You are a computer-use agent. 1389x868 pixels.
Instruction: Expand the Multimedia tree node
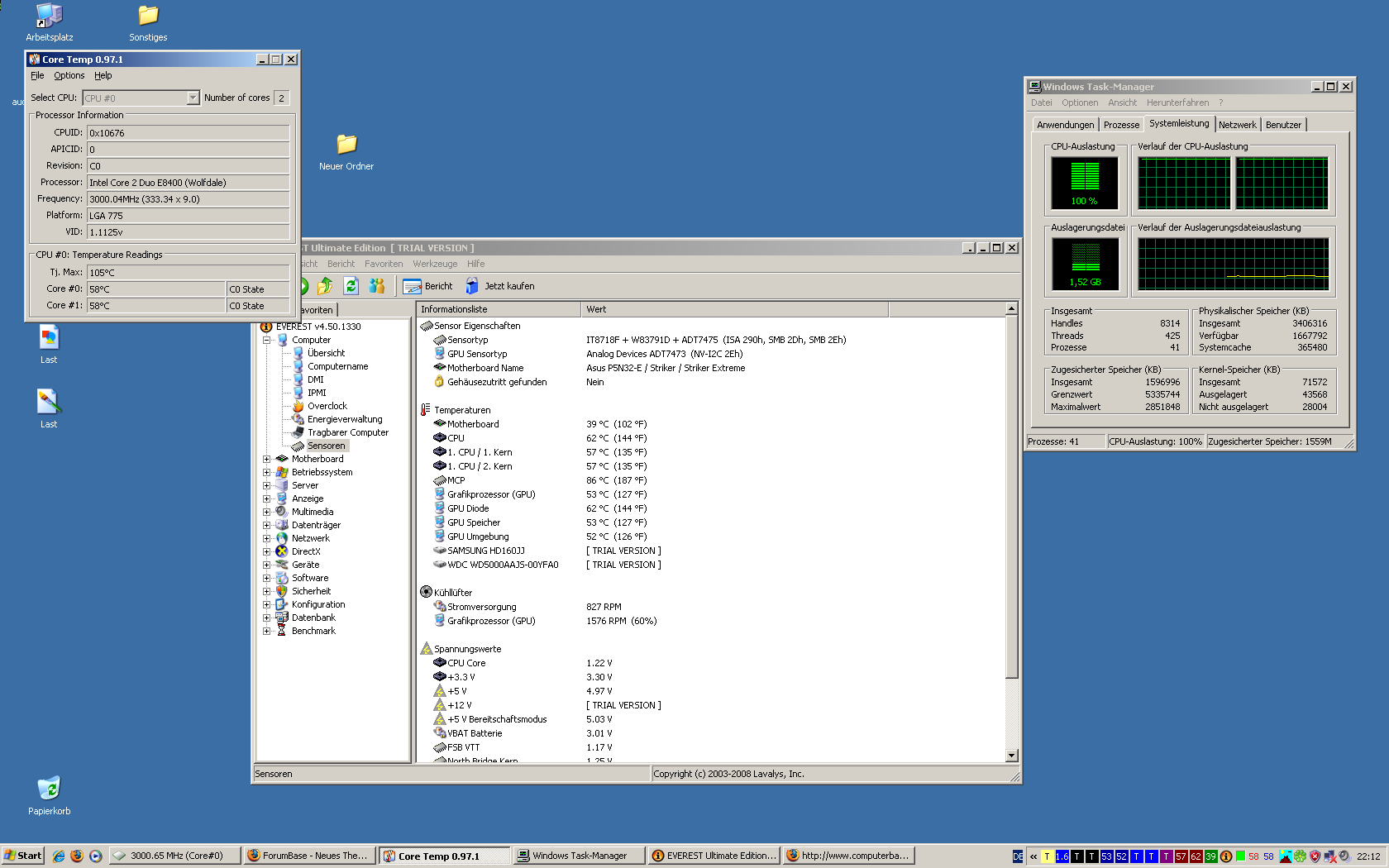tap(266, 512)
